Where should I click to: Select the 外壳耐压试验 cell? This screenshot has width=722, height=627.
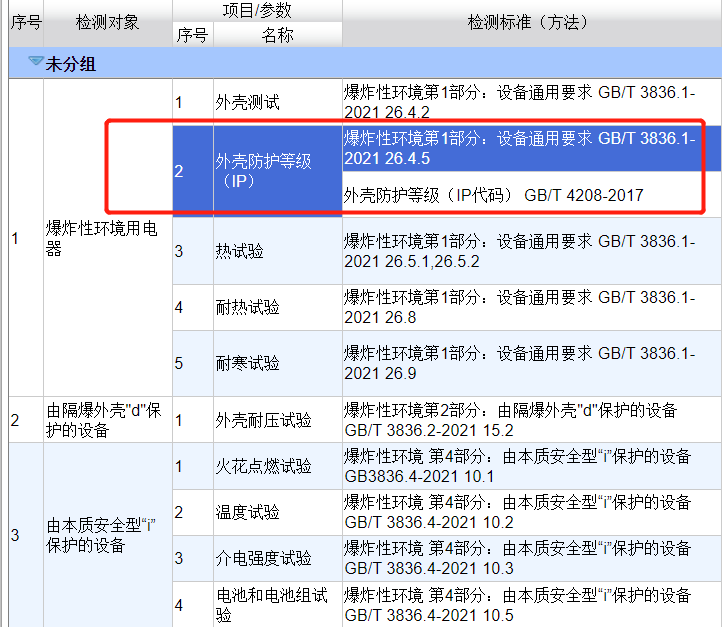coord(278,420)
